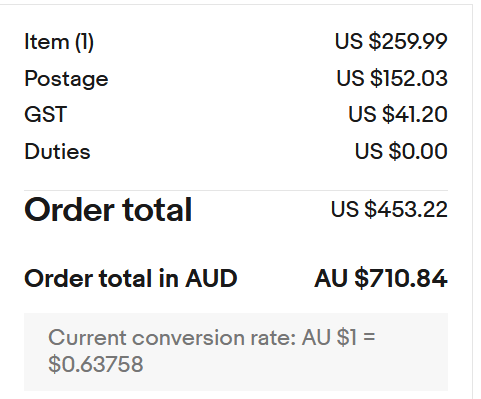This screenshot has height=399, width=481.
Task: Click the Current conversion rate text
Action: [x=172, y=338]
